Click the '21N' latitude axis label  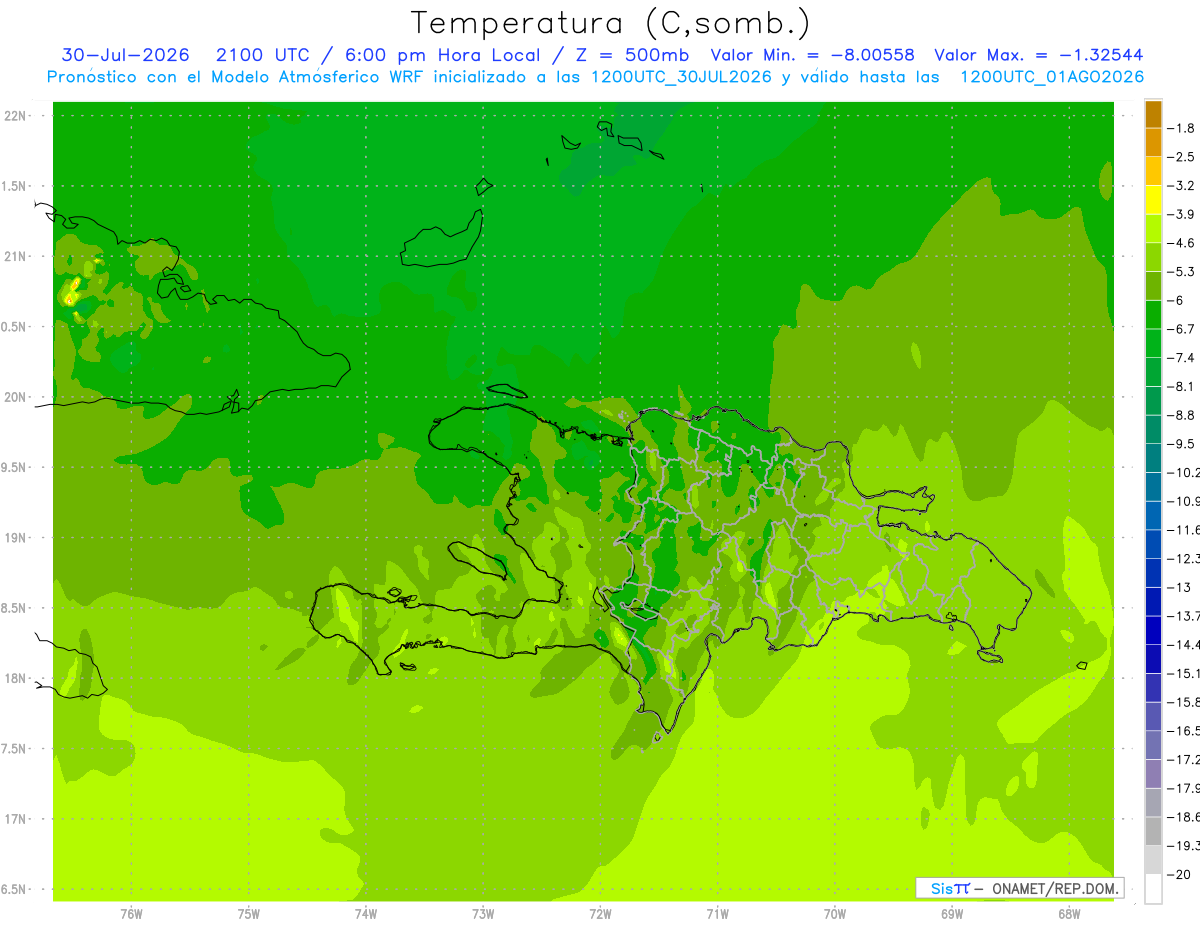pos(15,256)
